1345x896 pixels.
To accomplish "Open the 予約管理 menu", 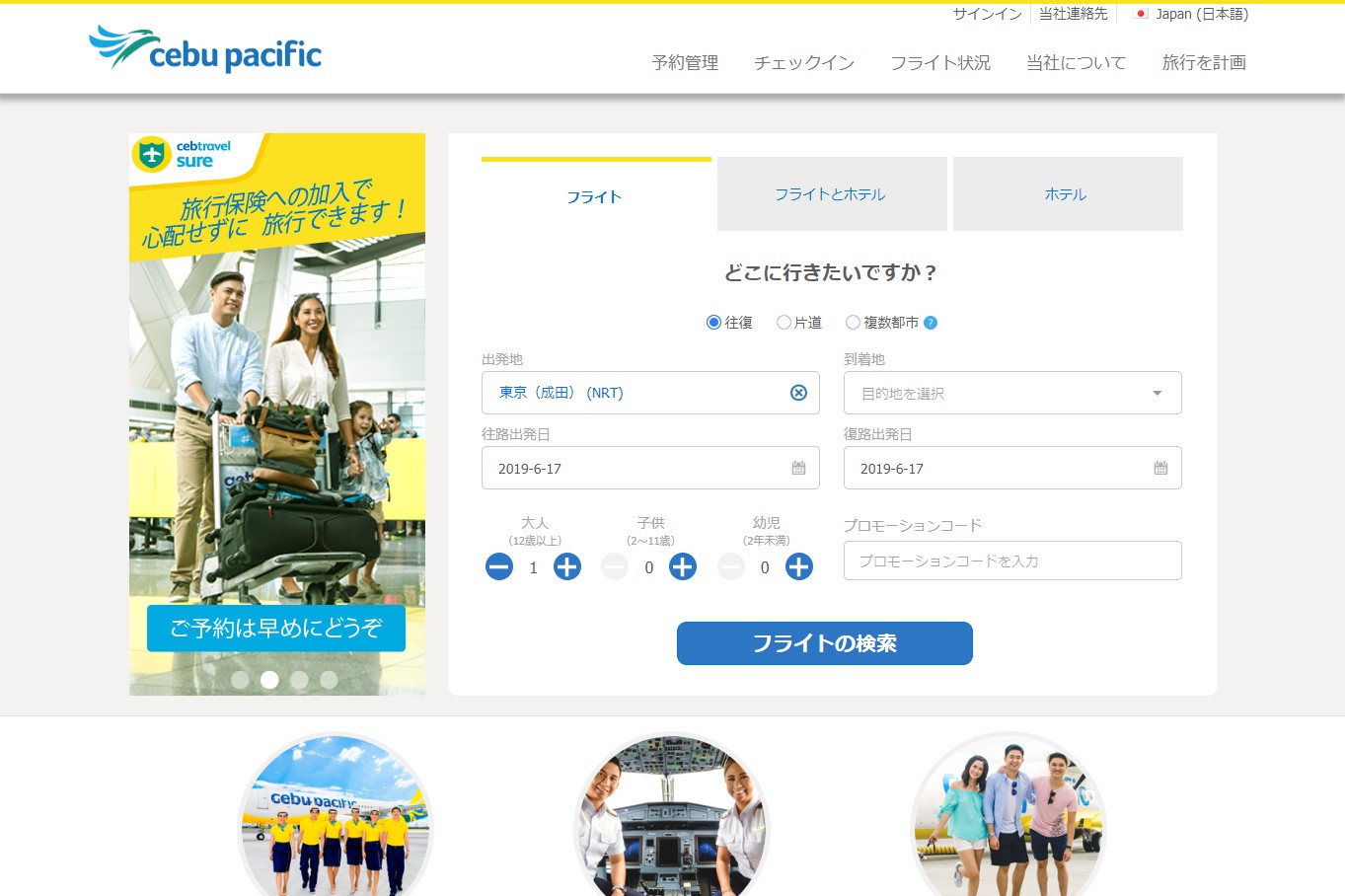I will click(685, 62).
